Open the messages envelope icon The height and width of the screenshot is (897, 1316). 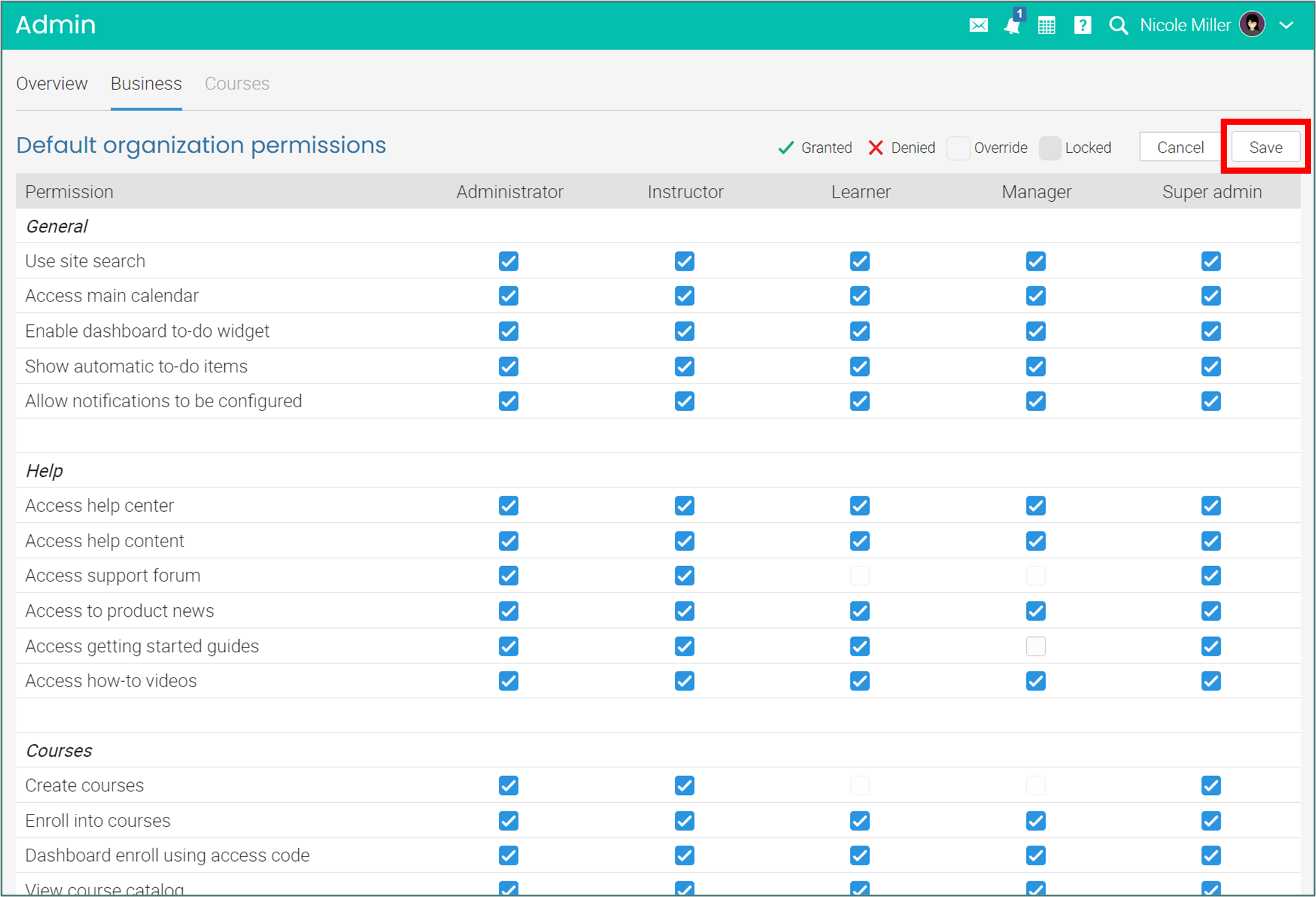[978, 26]
